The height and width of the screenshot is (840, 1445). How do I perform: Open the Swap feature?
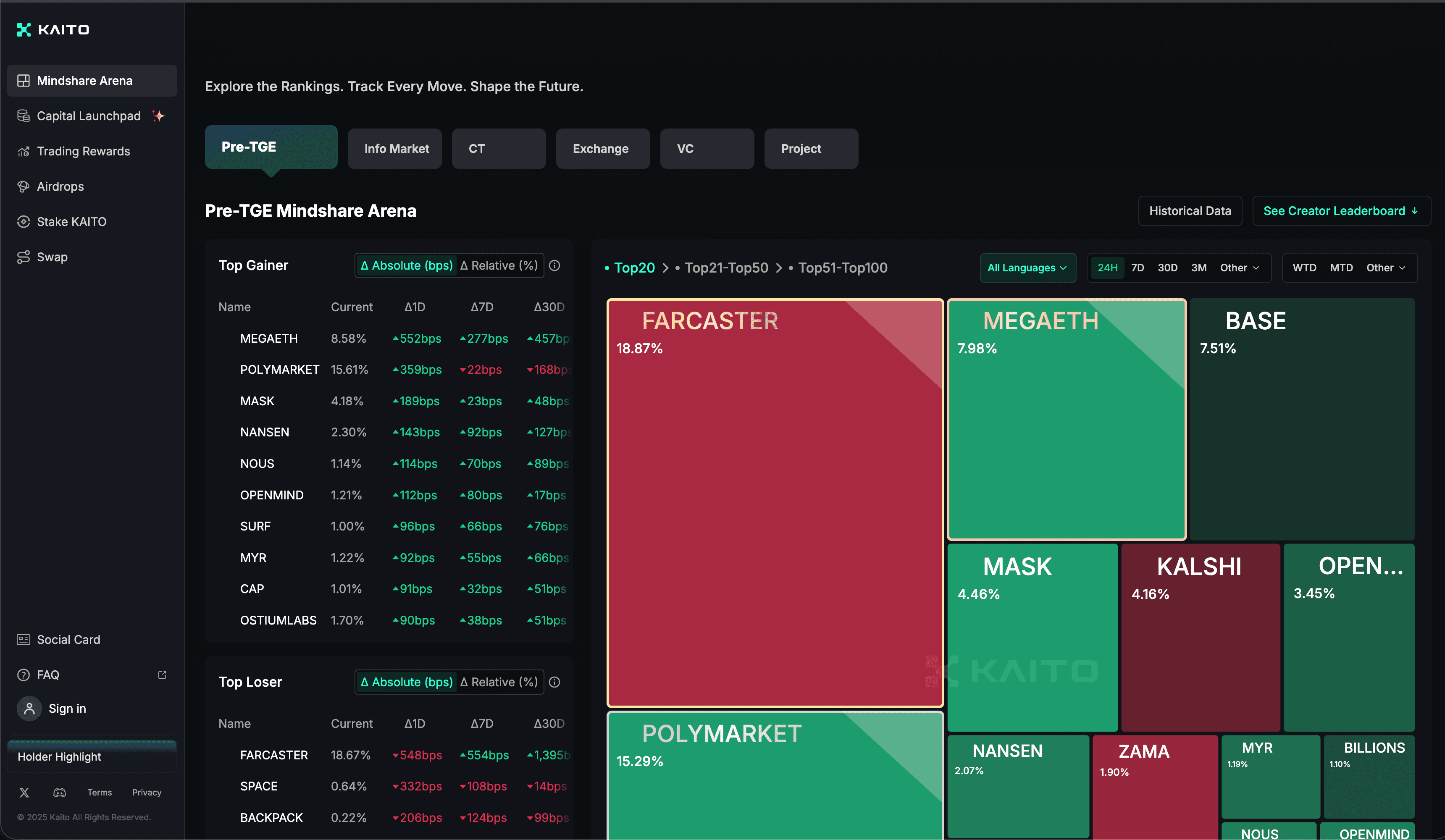52,256
